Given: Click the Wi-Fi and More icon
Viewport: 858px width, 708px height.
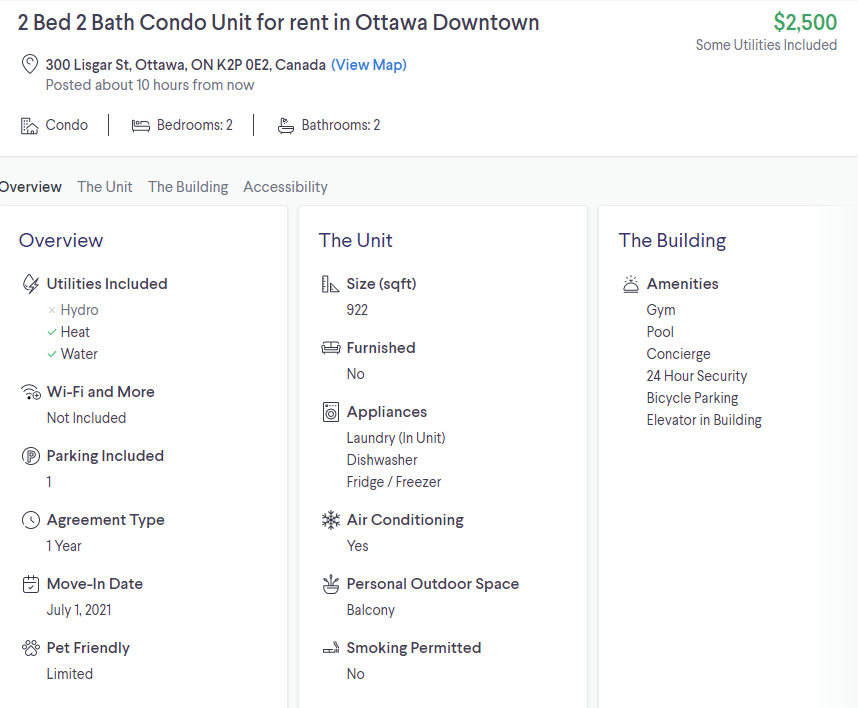Looking at the screenshot, I should tap(31, 392).
